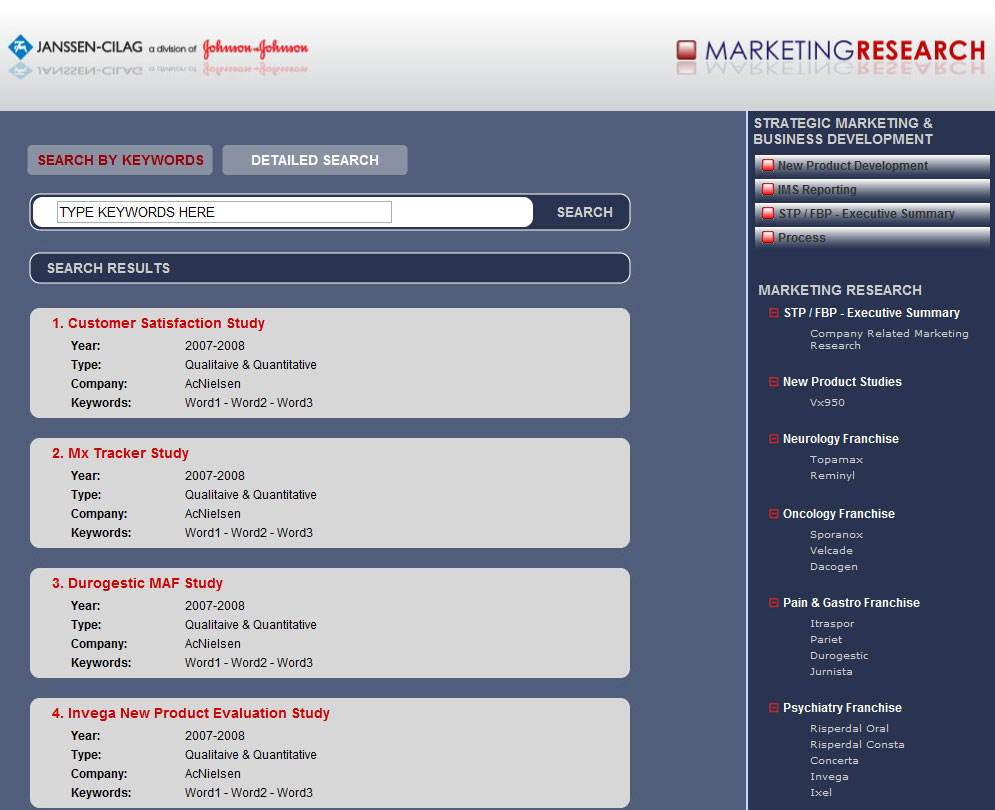Open the Durogestic sidebar link
995x810 pixels.
point(839,655)
